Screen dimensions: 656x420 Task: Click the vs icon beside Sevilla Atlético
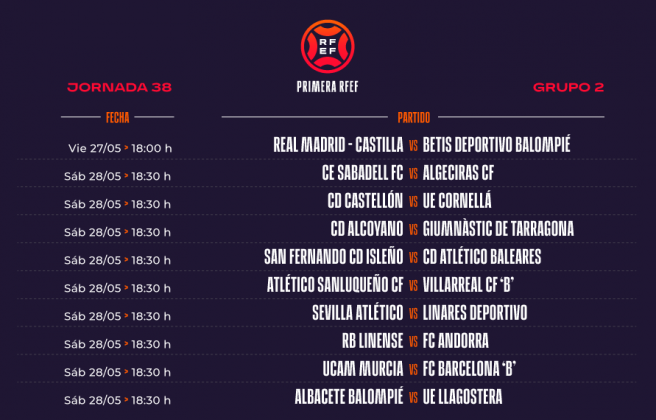click(x=413, y=314)
